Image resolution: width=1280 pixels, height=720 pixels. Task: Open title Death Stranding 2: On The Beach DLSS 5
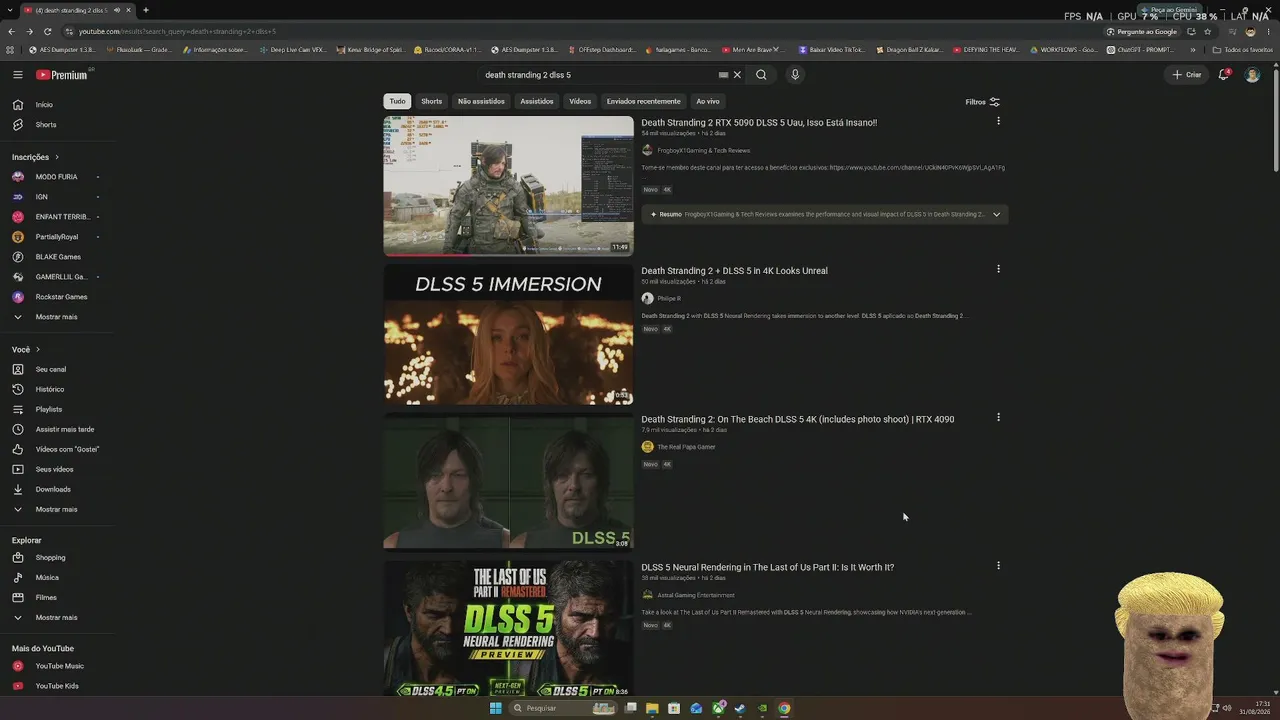pos(797,419)
